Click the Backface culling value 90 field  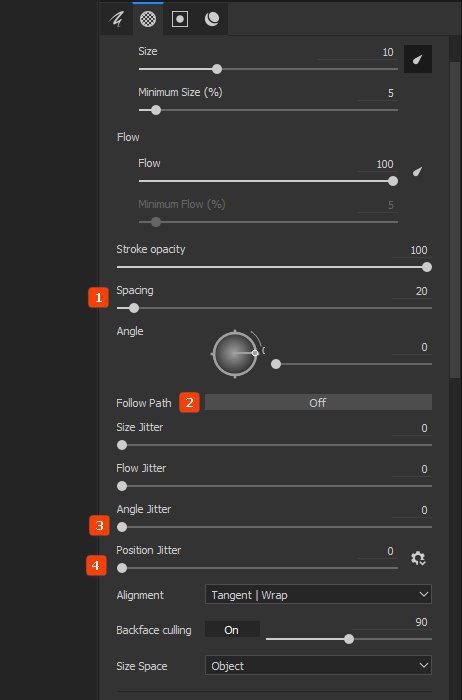(392, 622)
